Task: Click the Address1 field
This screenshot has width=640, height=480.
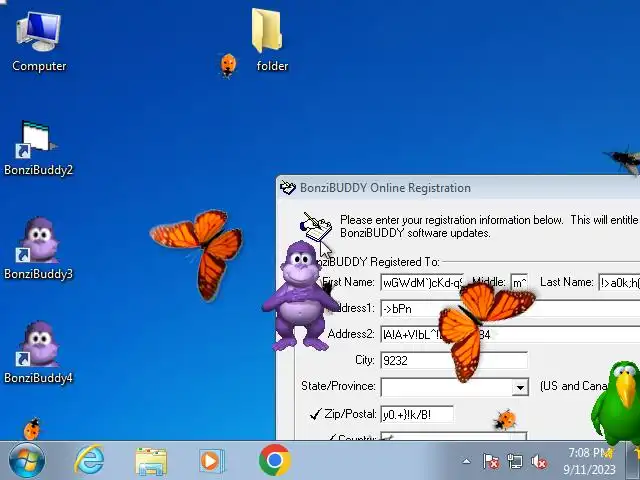Action: click(x=510, y=309)
